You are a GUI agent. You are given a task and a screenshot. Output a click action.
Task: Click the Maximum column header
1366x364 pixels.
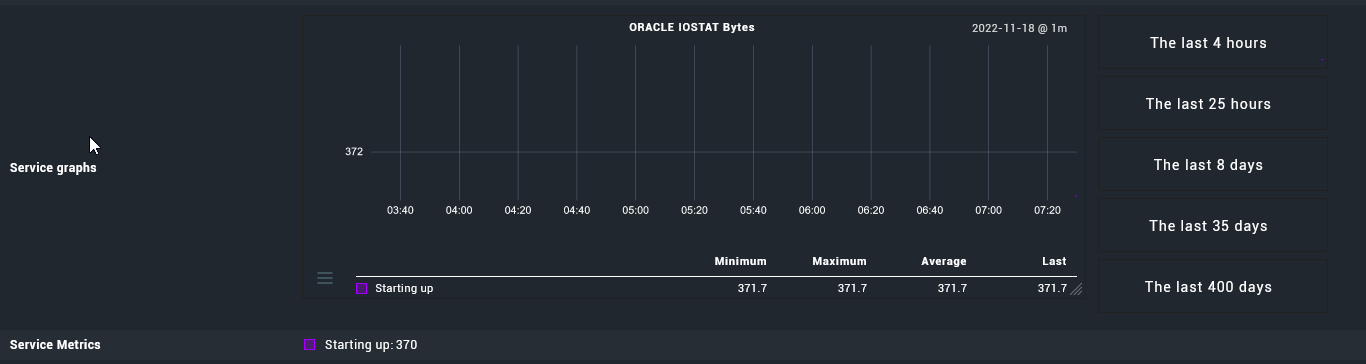[x=839, y=261]
